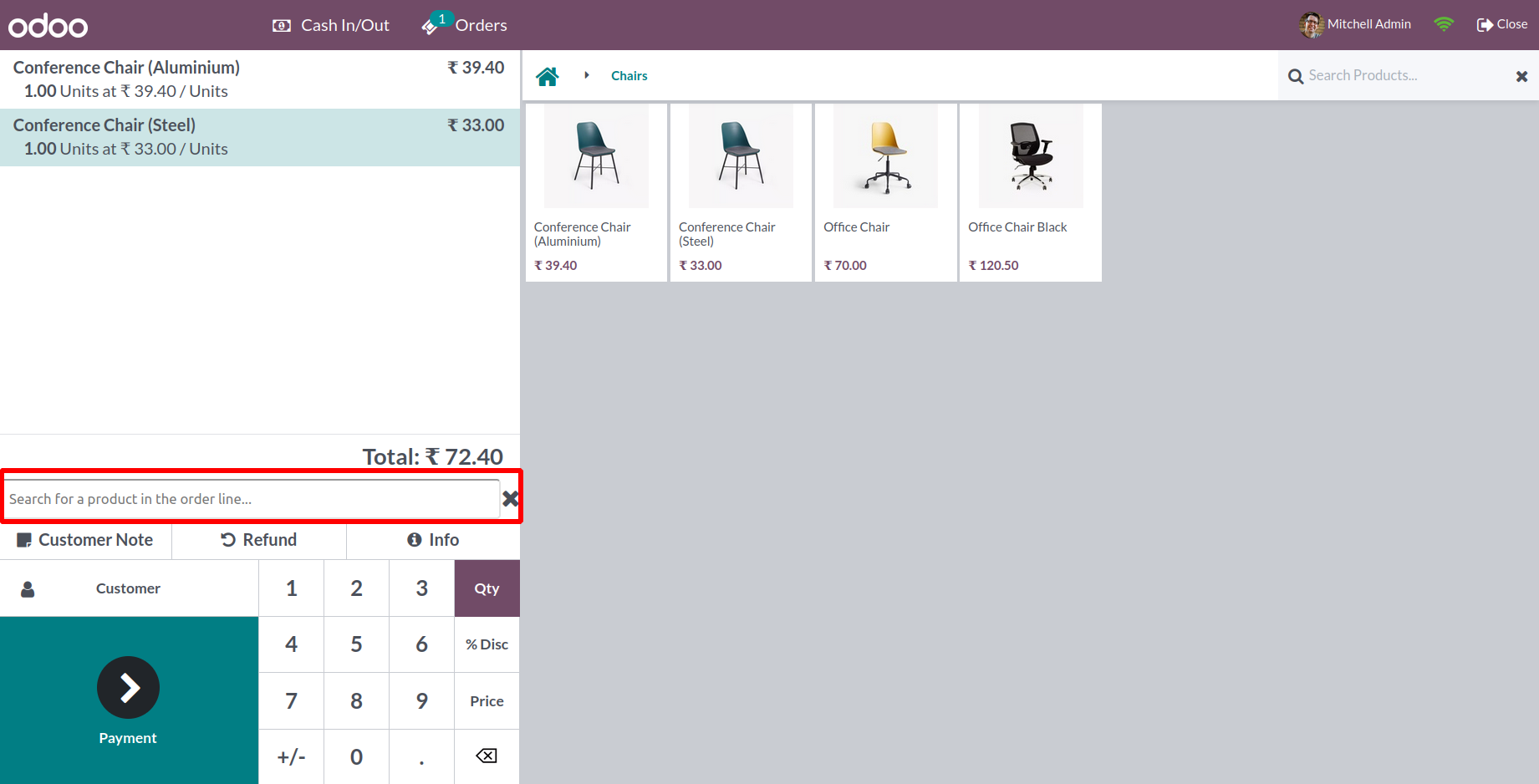Add the Office Chair Black product
Image resolution: width=1539 pixels, height=784 pixels.
pos(1031,192)
